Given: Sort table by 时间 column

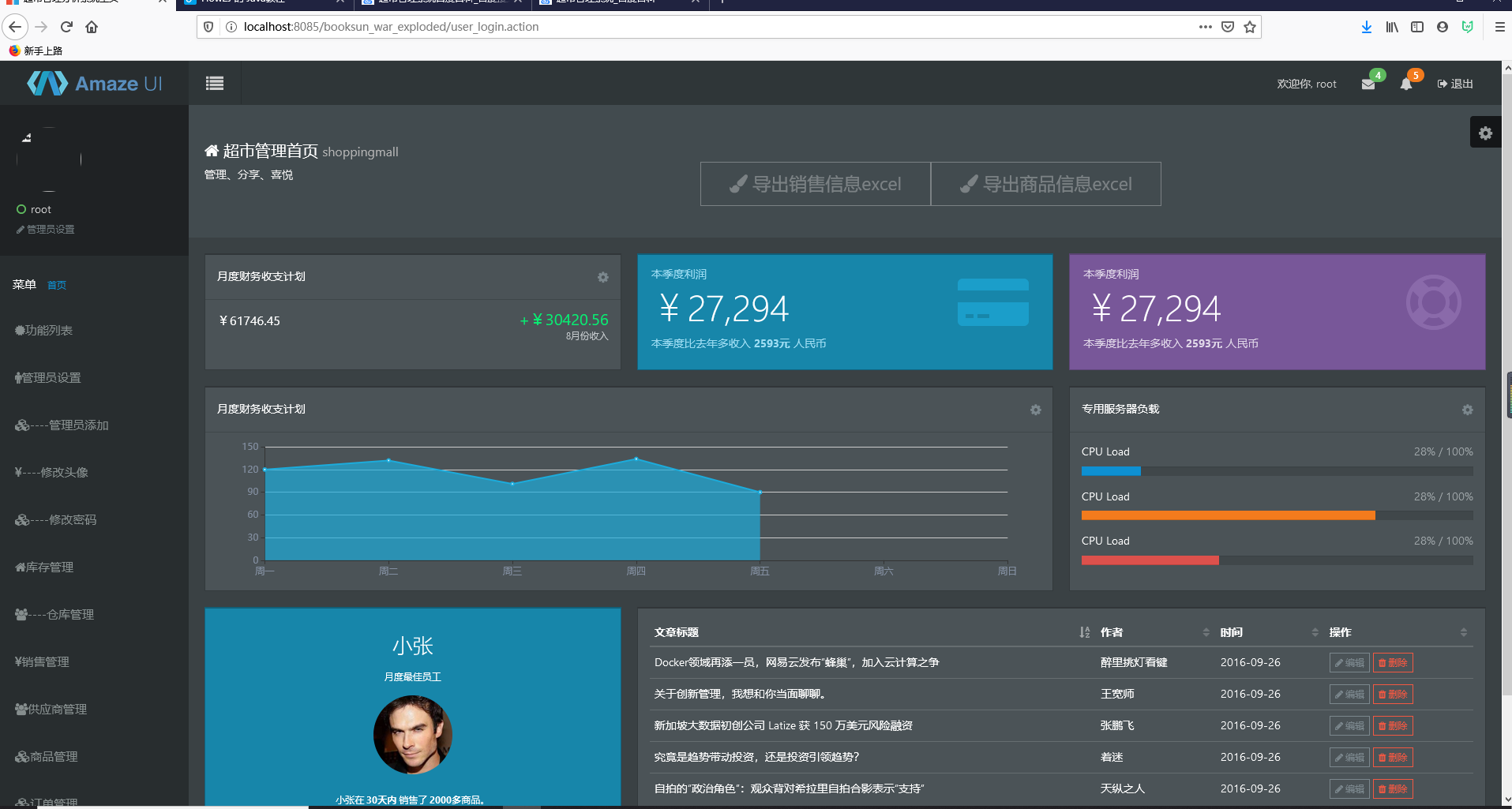Looking at the screenshot, I should 1270,632.
